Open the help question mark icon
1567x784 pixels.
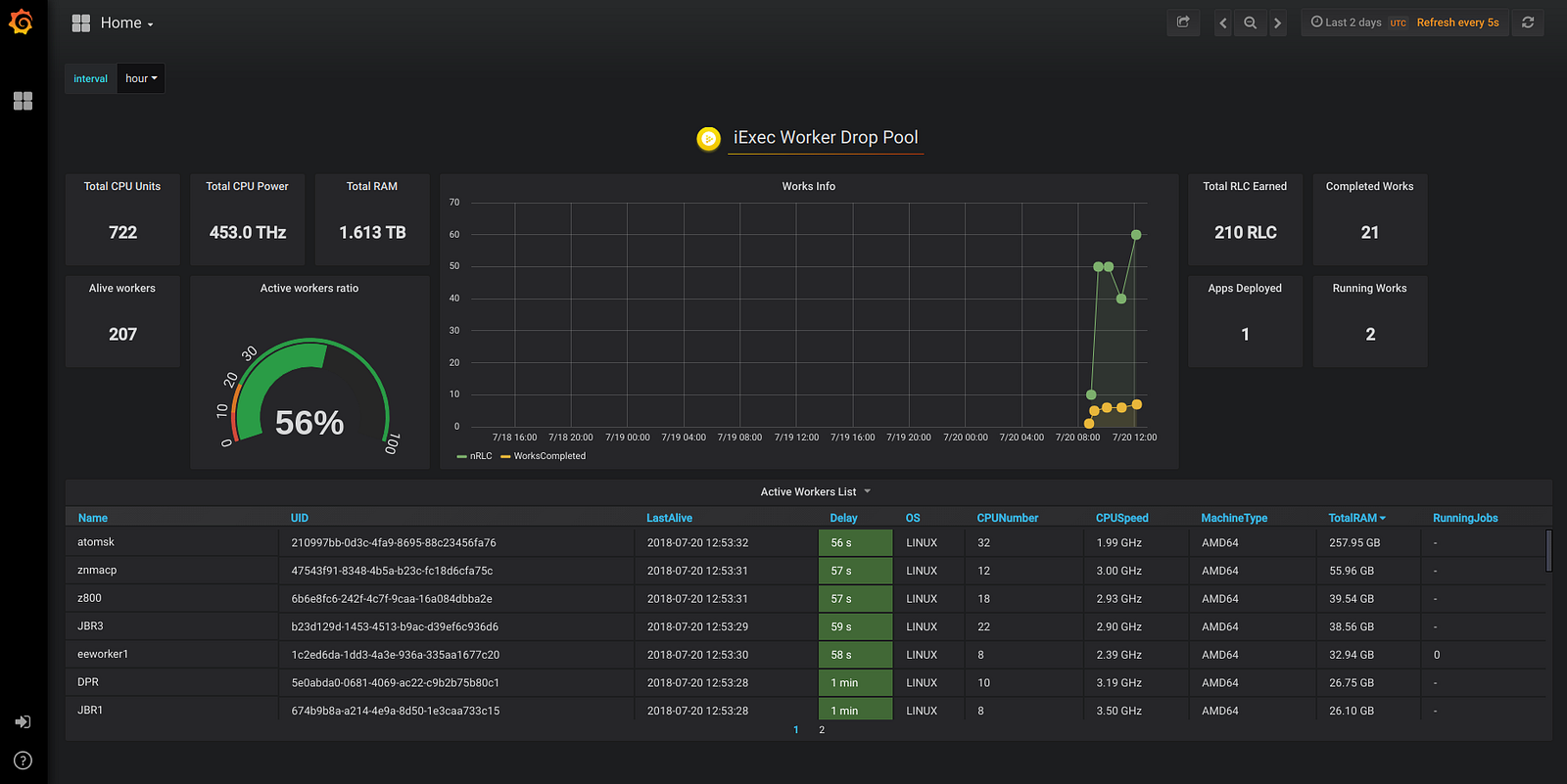[23, 761]
